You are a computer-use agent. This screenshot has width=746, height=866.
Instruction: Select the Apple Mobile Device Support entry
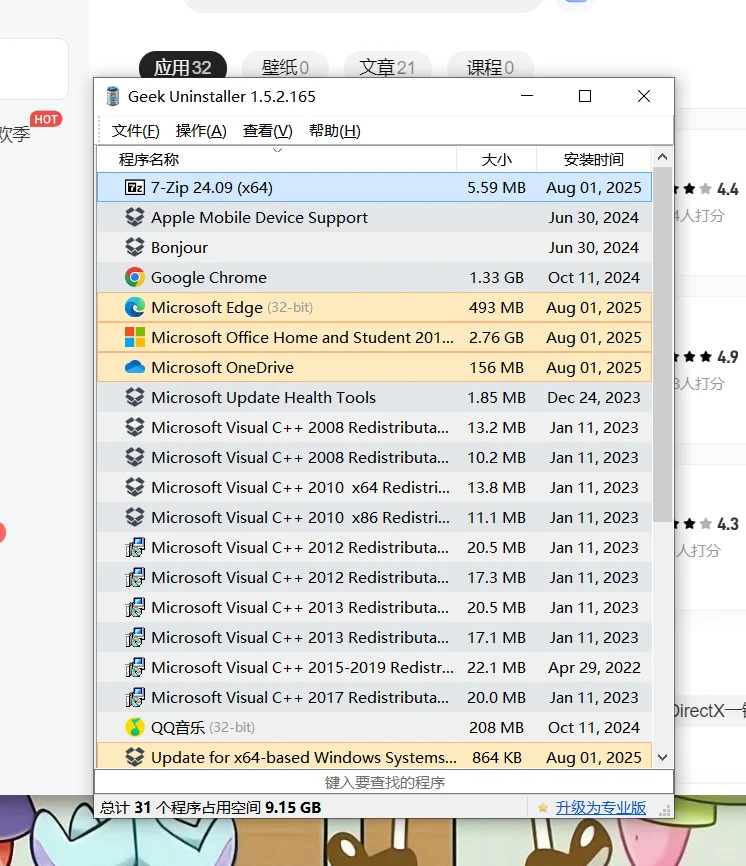coord(374,217)
